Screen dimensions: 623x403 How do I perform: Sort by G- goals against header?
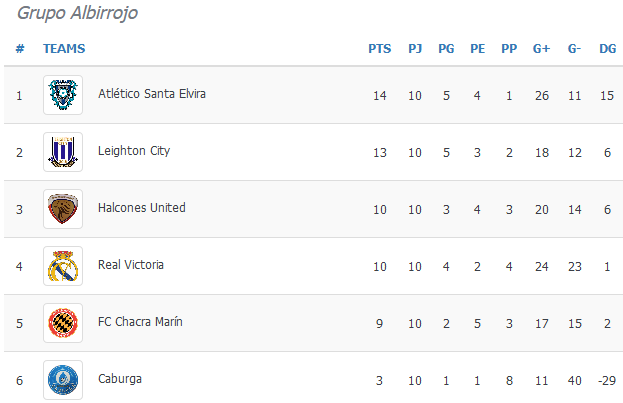[574, 48]
